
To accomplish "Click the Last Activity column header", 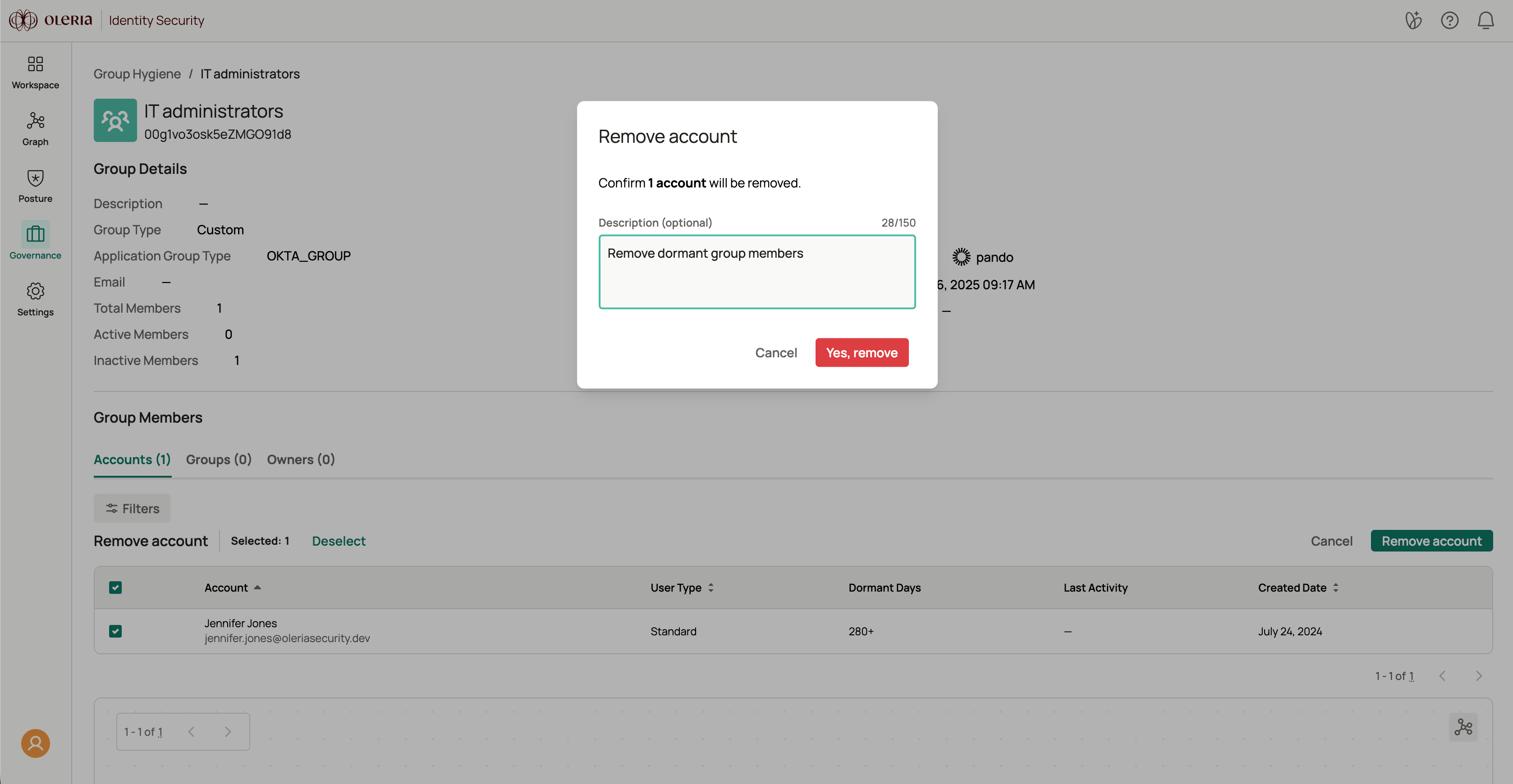I will (x=1096, y=588).
